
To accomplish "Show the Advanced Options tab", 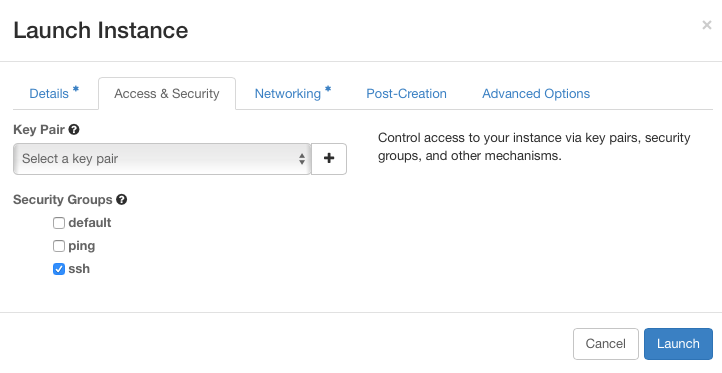I will tap(536, 93).
